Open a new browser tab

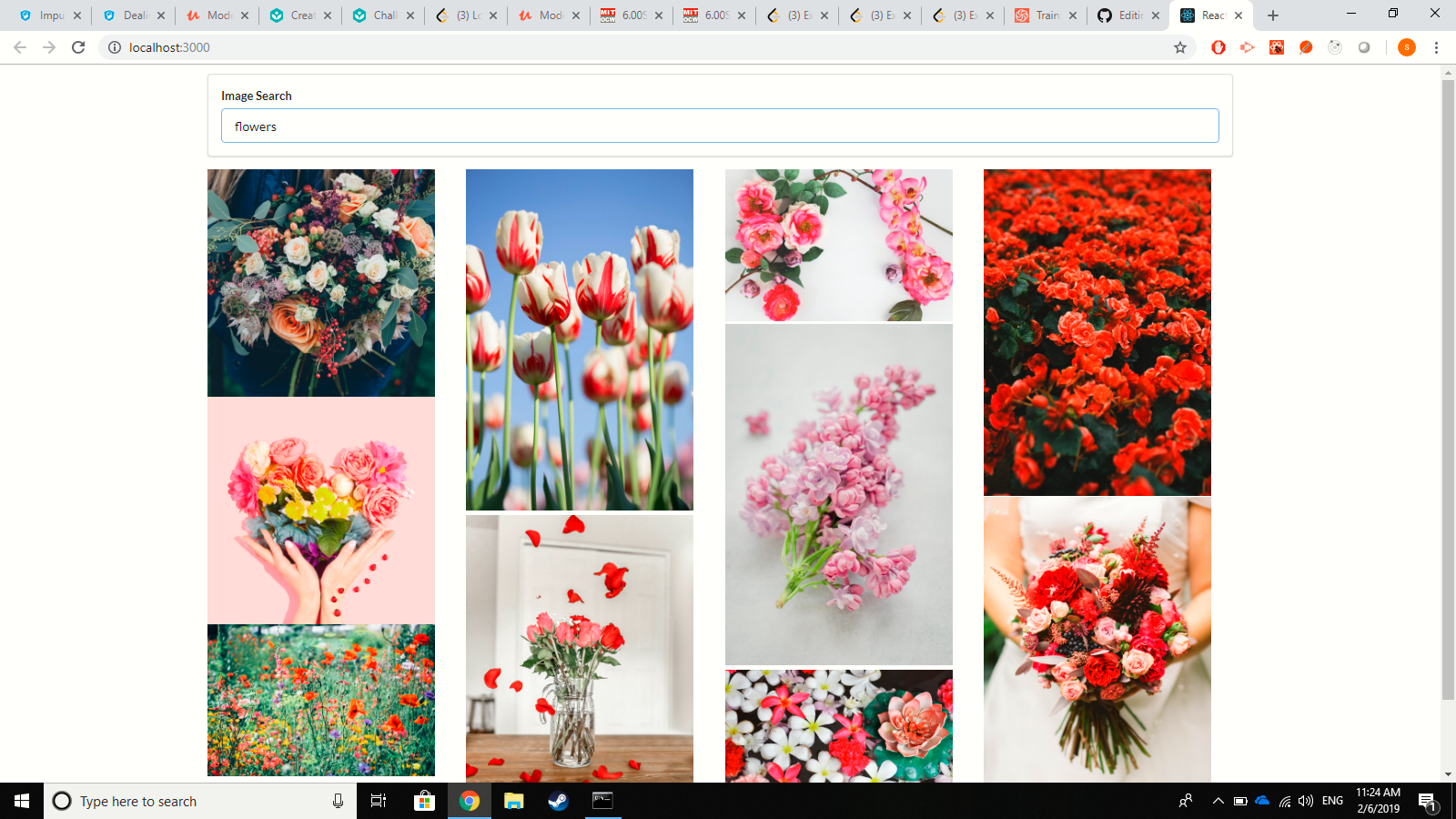1273,15
